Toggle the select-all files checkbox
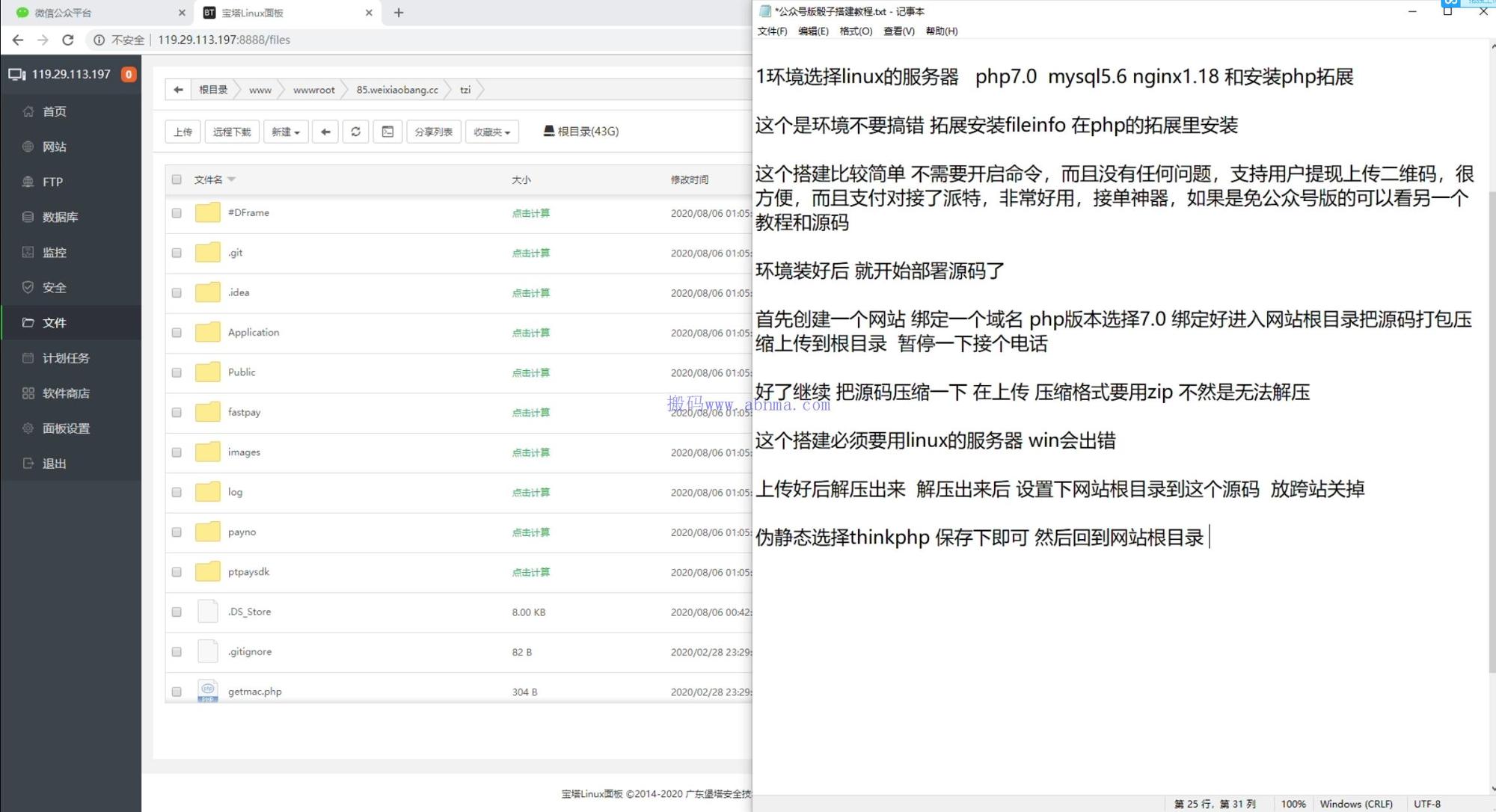The height and width of the screenshot is (812, 1496). point(177,179)
